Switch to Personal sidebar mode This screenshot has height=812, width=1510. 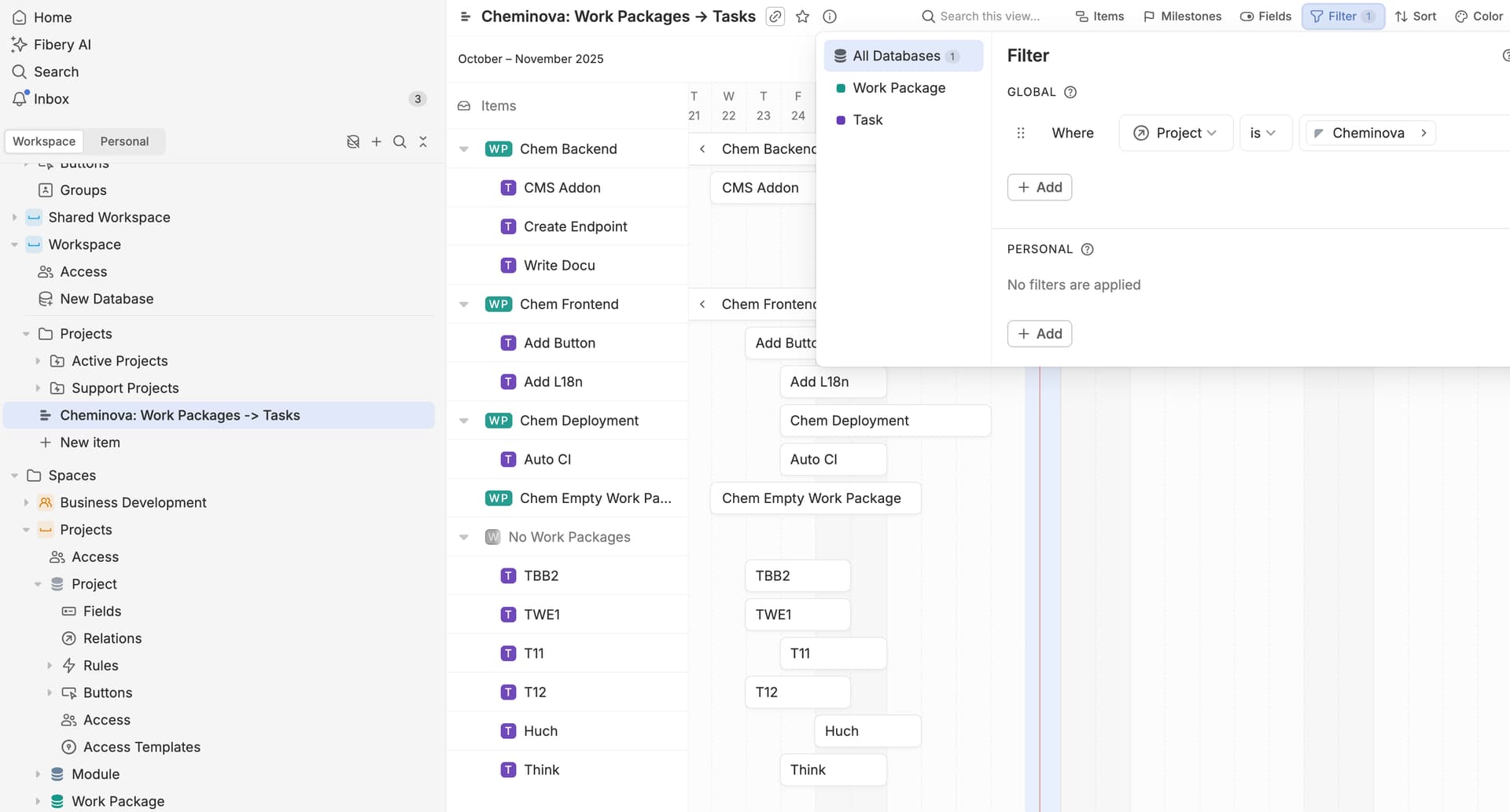124,141
